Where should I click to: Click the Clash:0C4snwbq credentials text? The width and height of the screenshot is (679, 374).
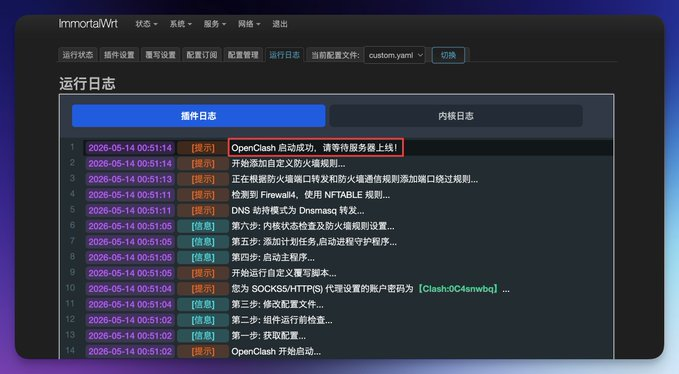(x=458, y=289)
